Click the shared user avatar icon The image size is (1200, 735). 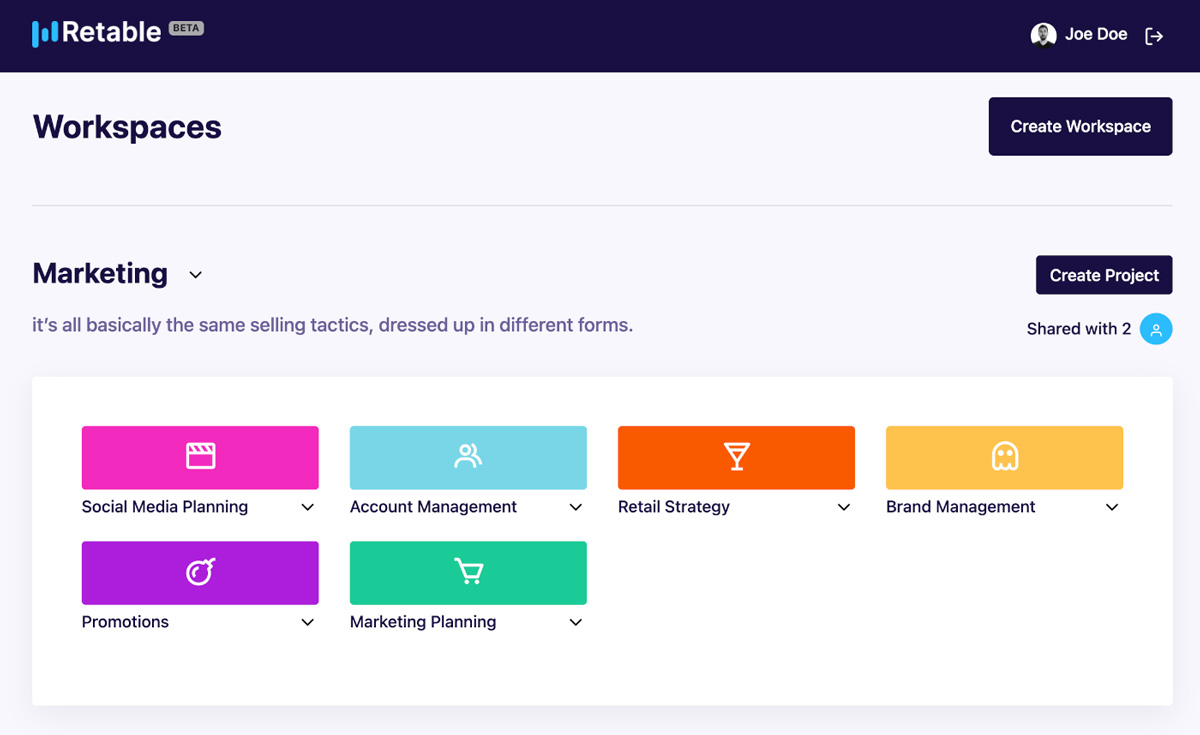pyautogui.click(x=1156, y=329)
